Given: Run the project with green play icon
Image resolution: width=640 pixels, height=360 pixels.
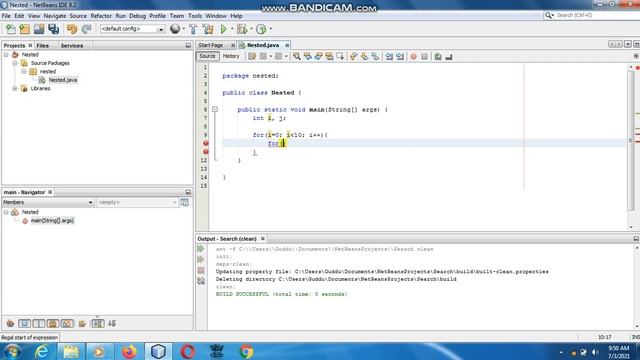Looking at the screenshot, I should click(x=223, y=29).
